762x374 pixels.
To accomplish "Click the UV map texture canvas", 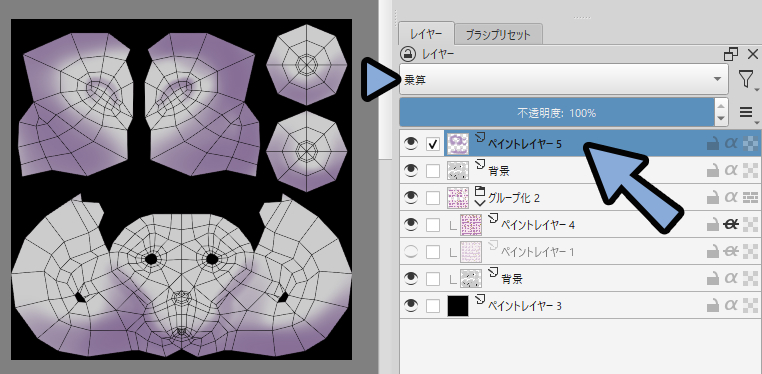I will click(181, 189).
